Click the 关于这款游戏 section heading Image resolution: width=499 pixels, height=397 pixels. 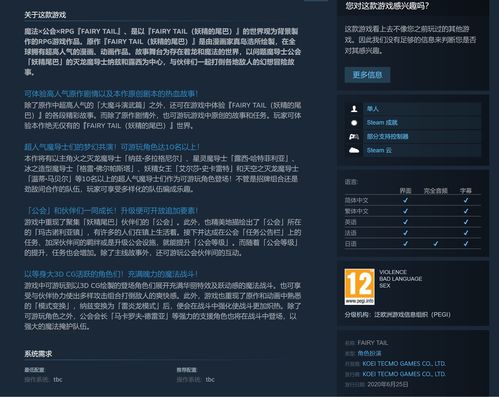coord(45,15)
